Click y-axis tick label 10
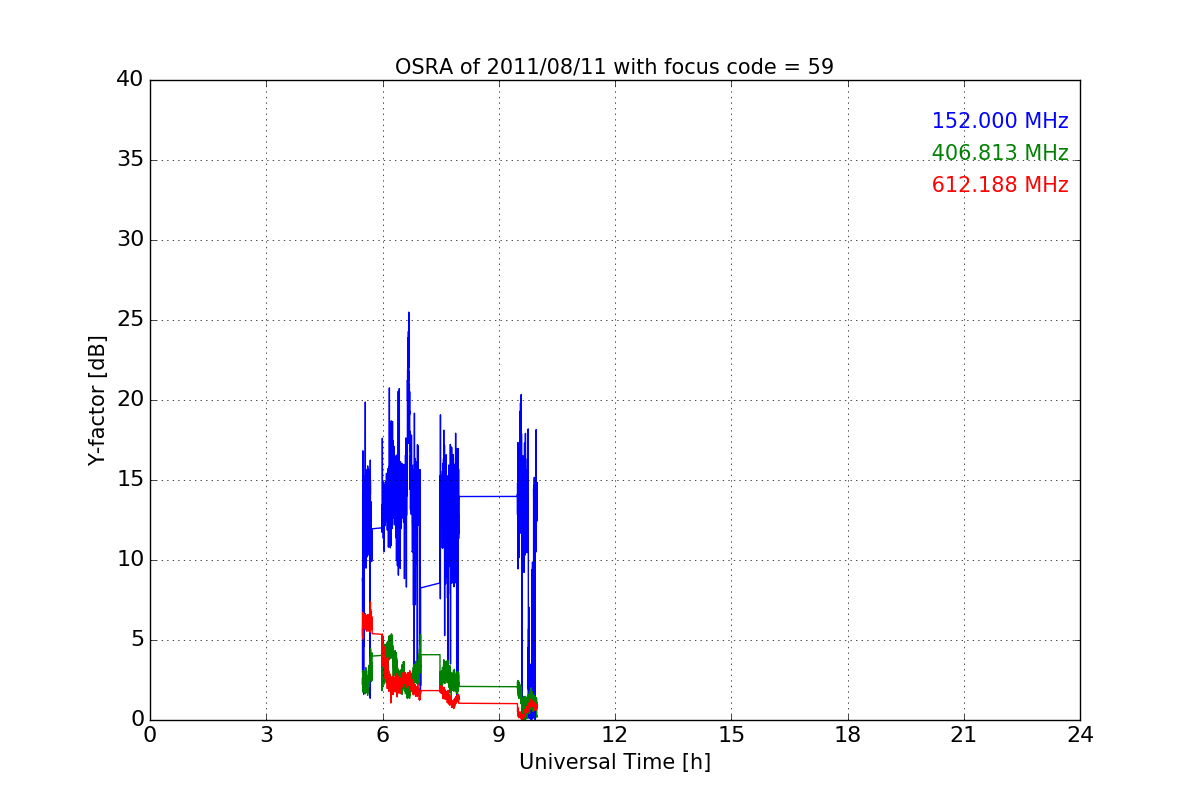The image size is (1200, 800). 130,560
